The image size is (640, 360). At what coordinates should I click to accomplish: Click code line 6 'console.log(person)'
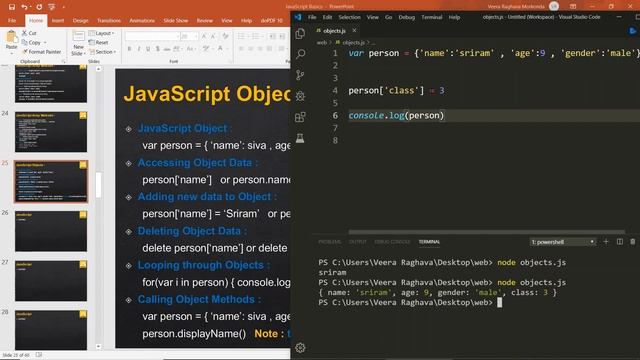396,116
